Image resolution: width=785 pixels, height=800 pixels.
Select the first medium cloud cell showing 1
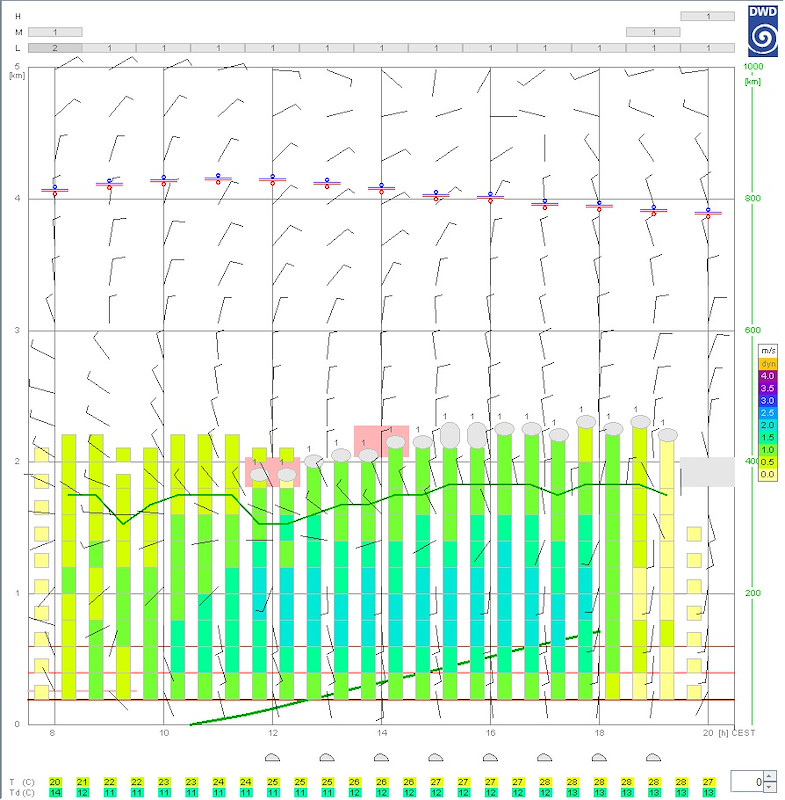click(55, 32)
